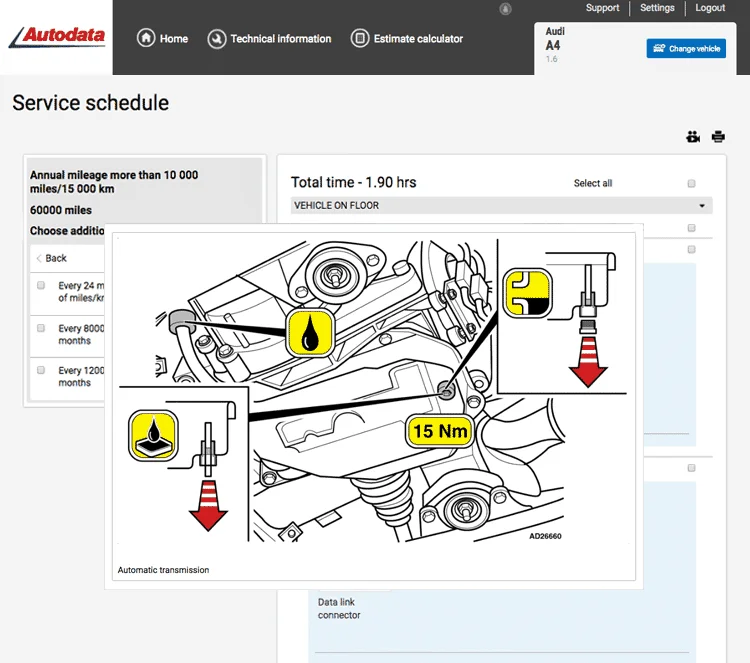Open the Support menu link
Viewport: 750px width, 663px height.
[602, 8]
